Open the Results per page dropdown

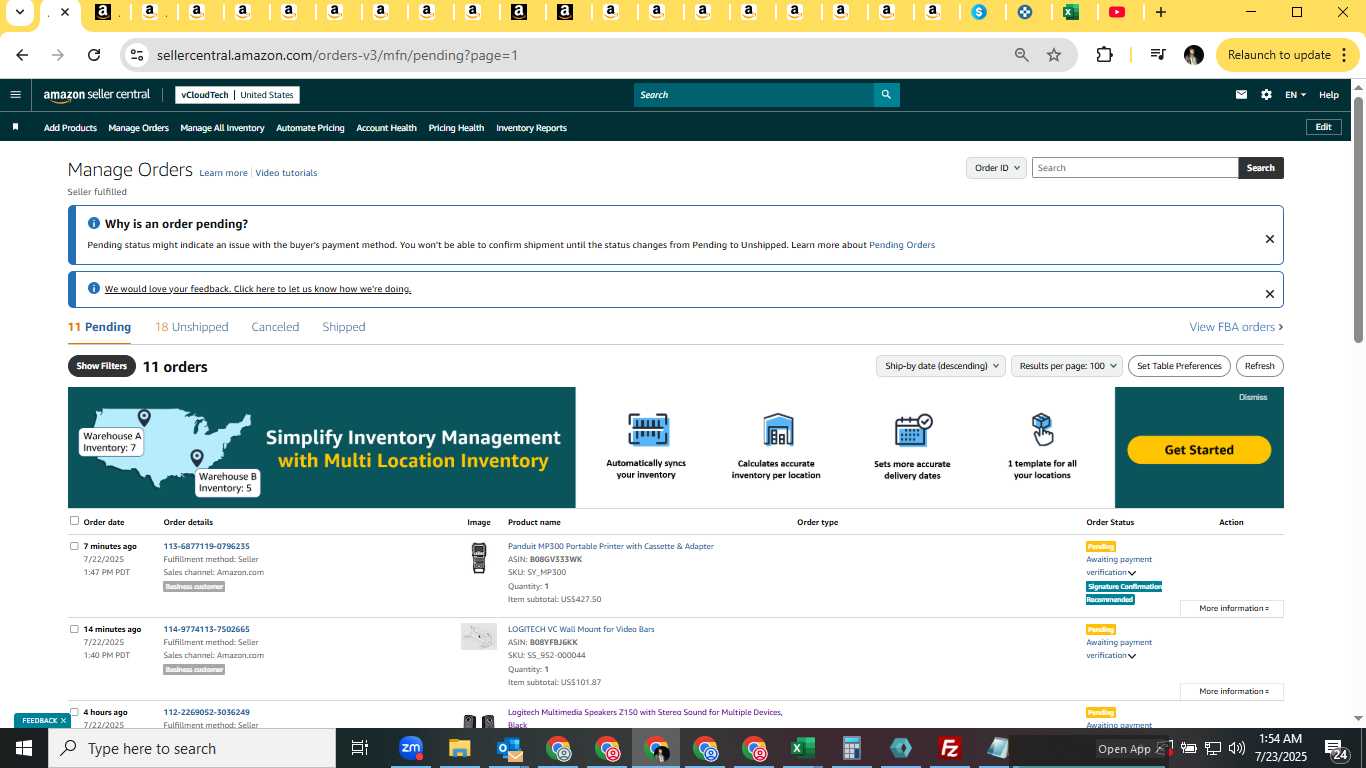tap(1067, 366)
